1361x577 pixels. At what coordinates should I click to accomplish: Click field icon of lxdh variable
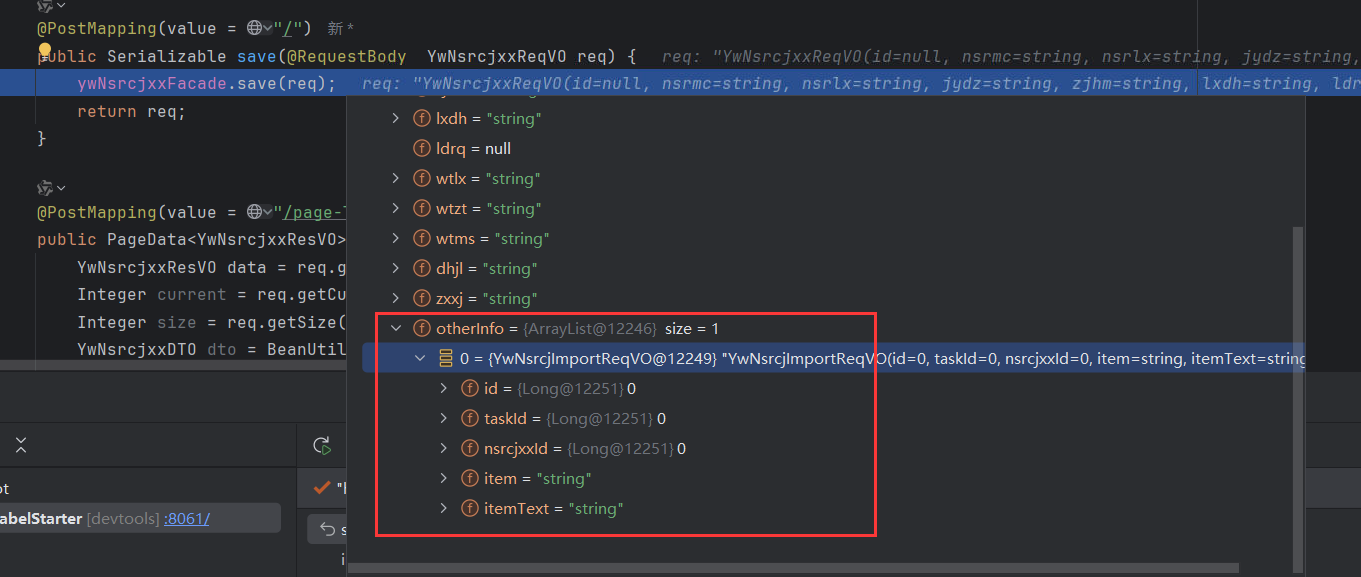(x=422, y=118)
